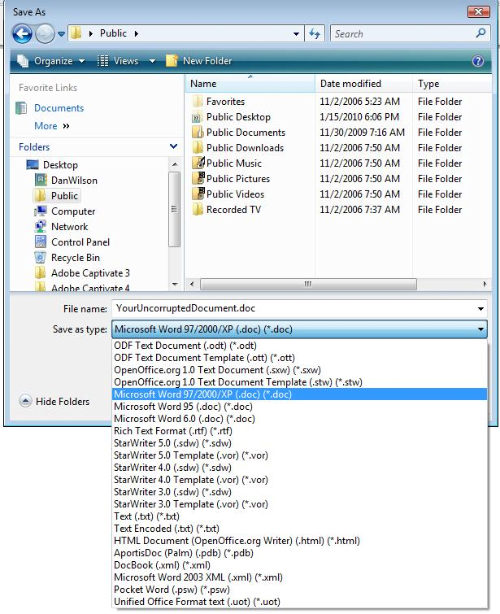The height and width of the screenshot is (614, 500).
Task: Click the Control Panel icon in tree
Action: [x=40, y=242]
